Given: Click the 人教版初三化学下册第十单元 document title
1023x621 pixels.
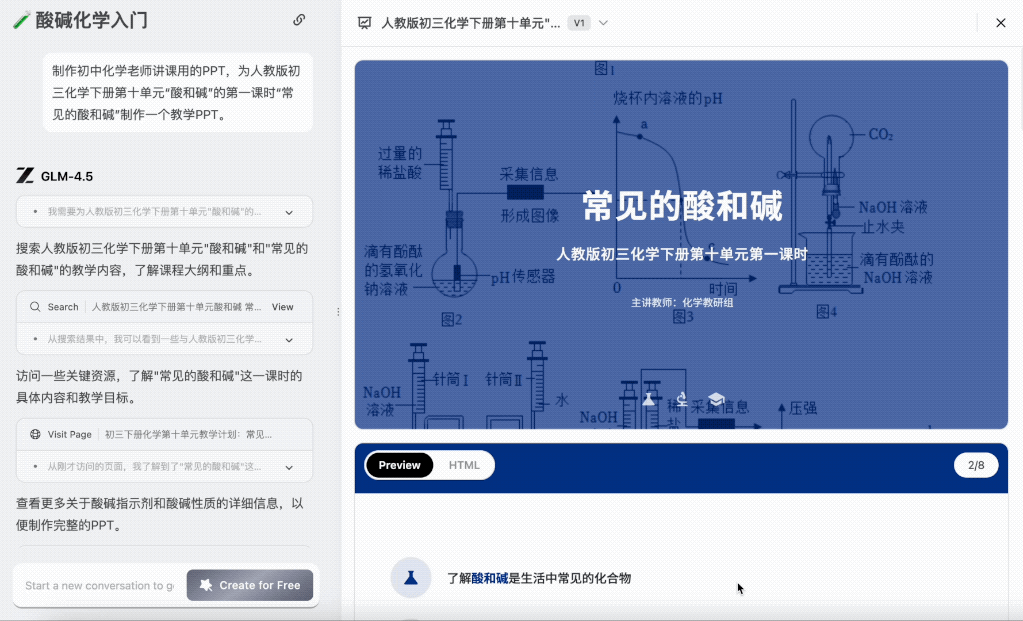Looking at the screenshot, I should click(x=470, y=23).
